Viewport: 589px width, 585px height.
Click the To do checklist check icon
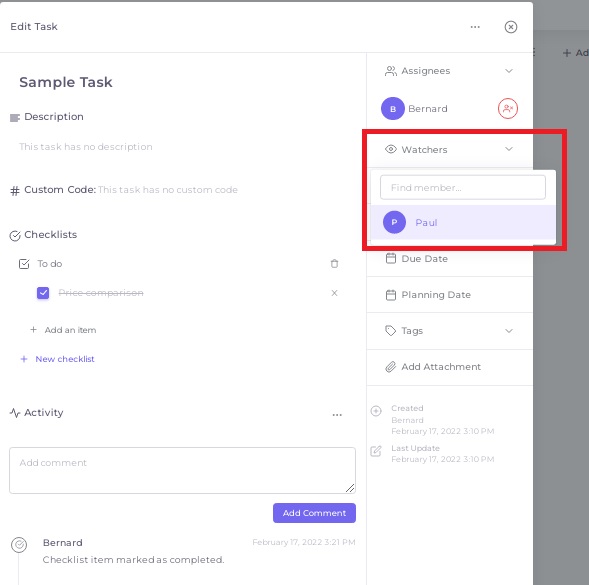point(24,264)
